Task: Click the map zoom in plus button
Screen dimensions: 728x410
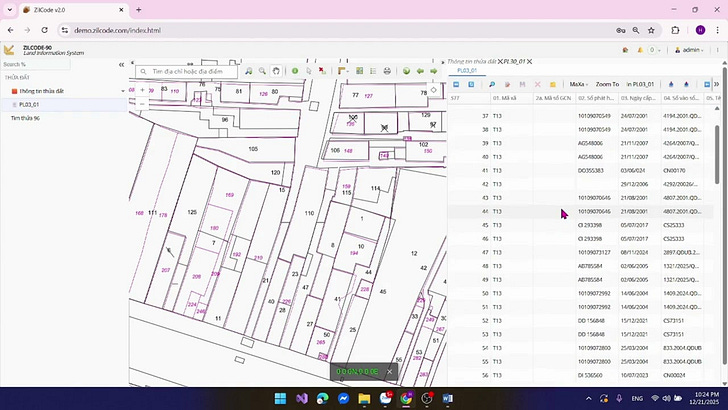Action: click(x=143, y=89)
